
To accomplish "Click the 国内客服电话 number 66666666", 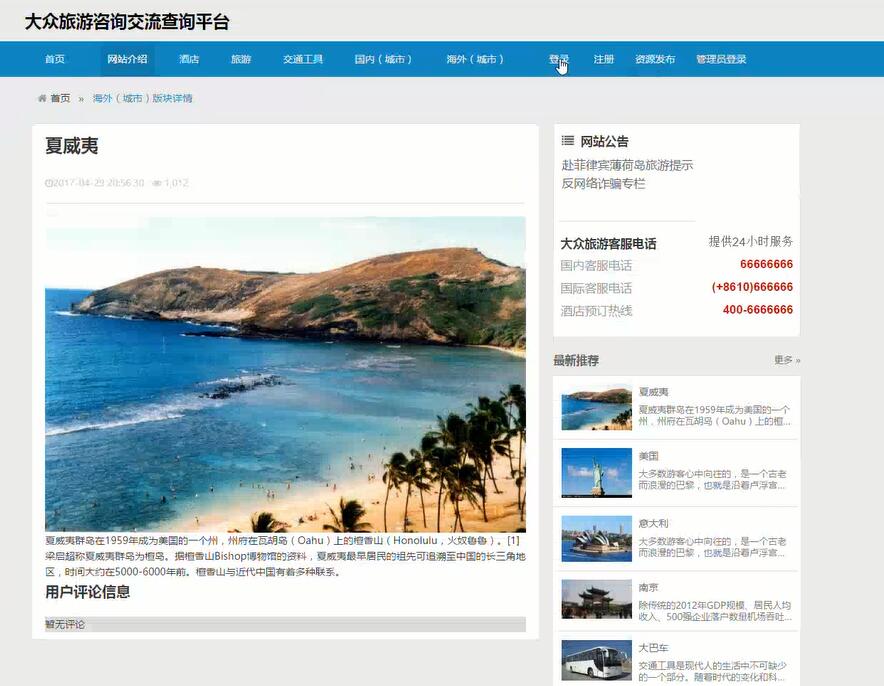I will tap(766, 264).
